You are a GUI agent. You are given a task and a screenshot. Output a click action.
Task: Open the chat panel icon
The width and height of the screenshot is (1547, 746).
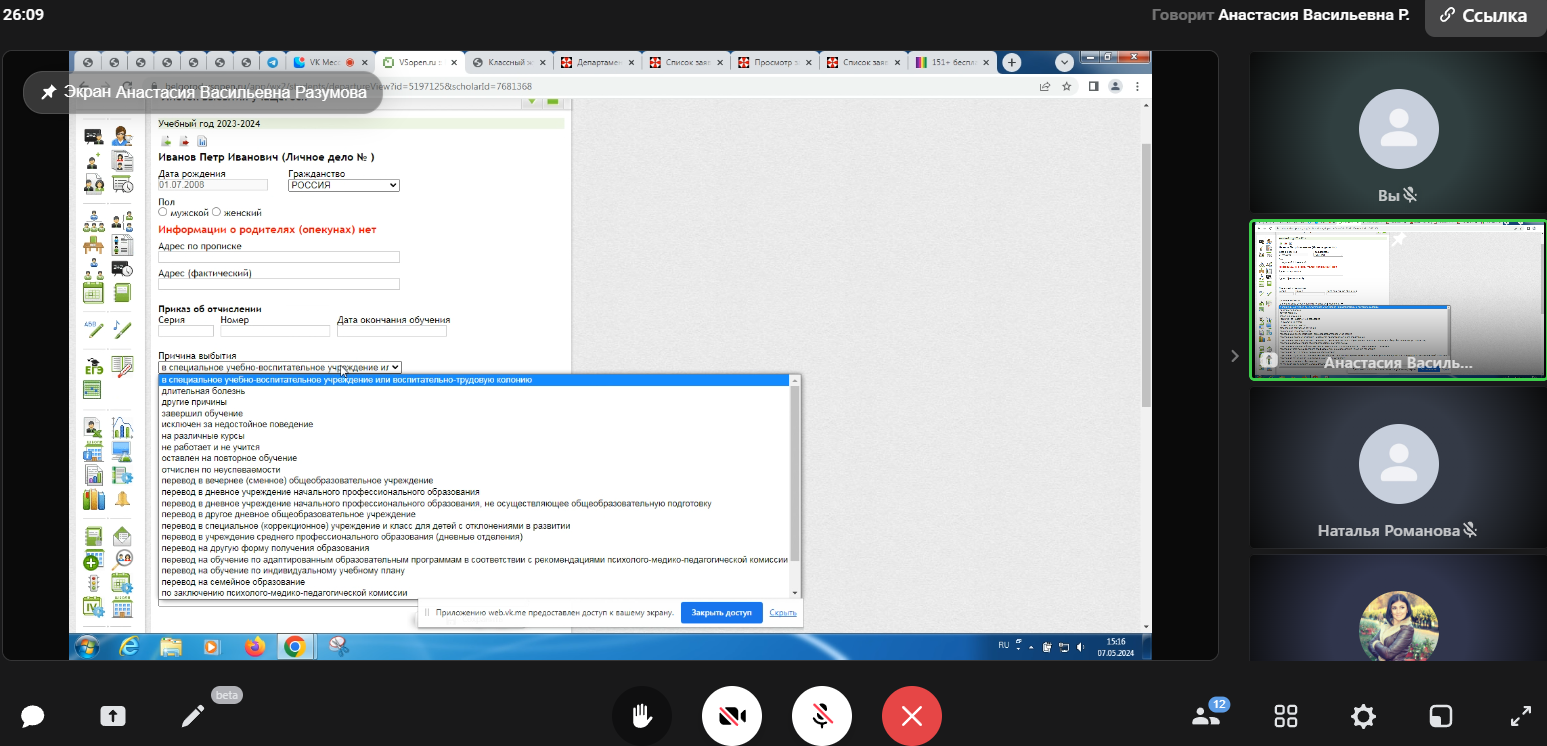click(33, 716)
